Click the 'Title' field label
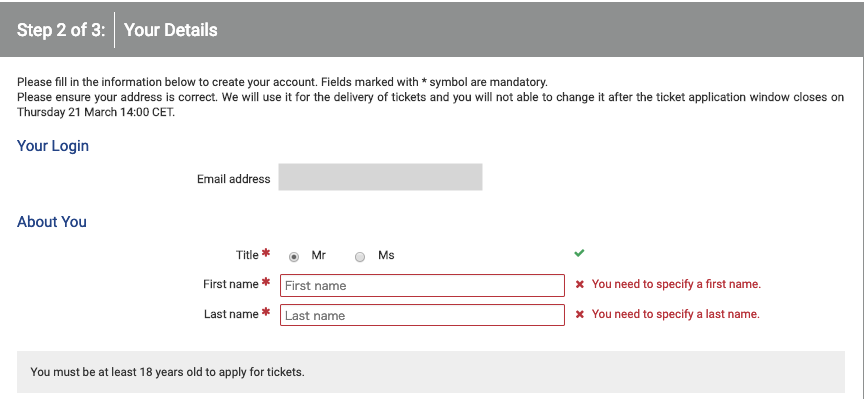866x399 pixels. [x=247, y=255]
